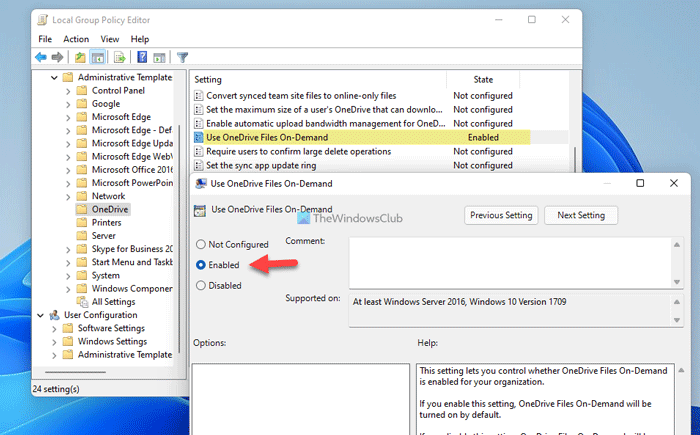The width and height of the screenshot is (700, 435).
Task: Open the View menu
Action: (x=109, y=39)
